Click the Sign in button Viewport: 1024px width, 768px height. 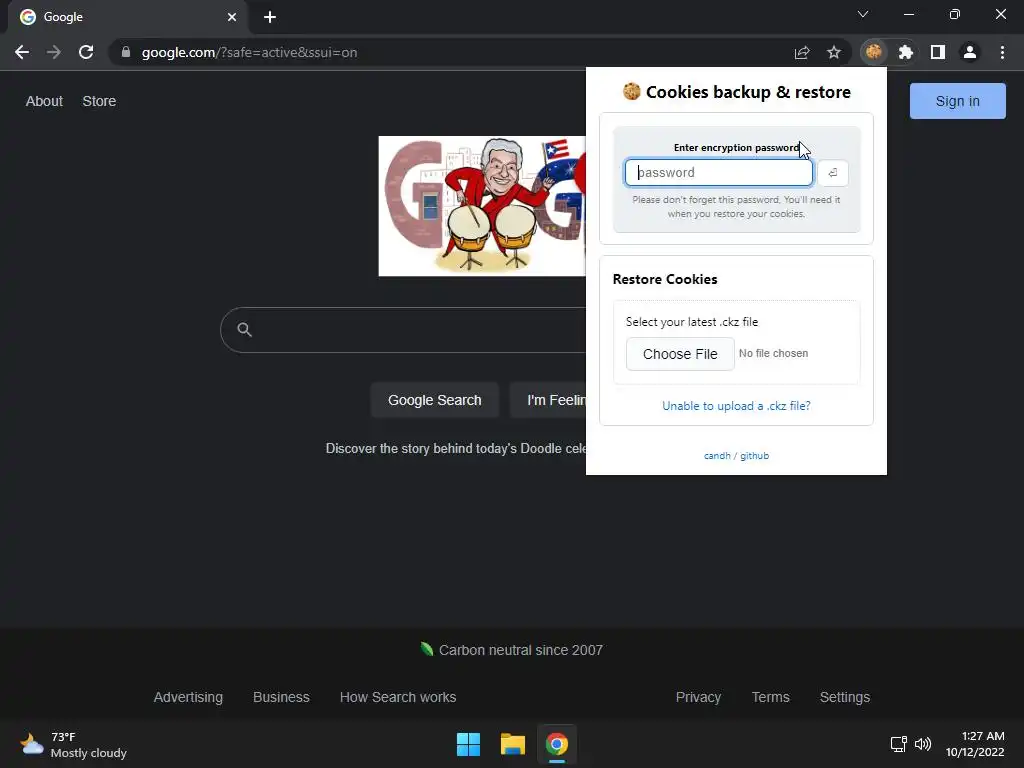click(x=957, y=101)
